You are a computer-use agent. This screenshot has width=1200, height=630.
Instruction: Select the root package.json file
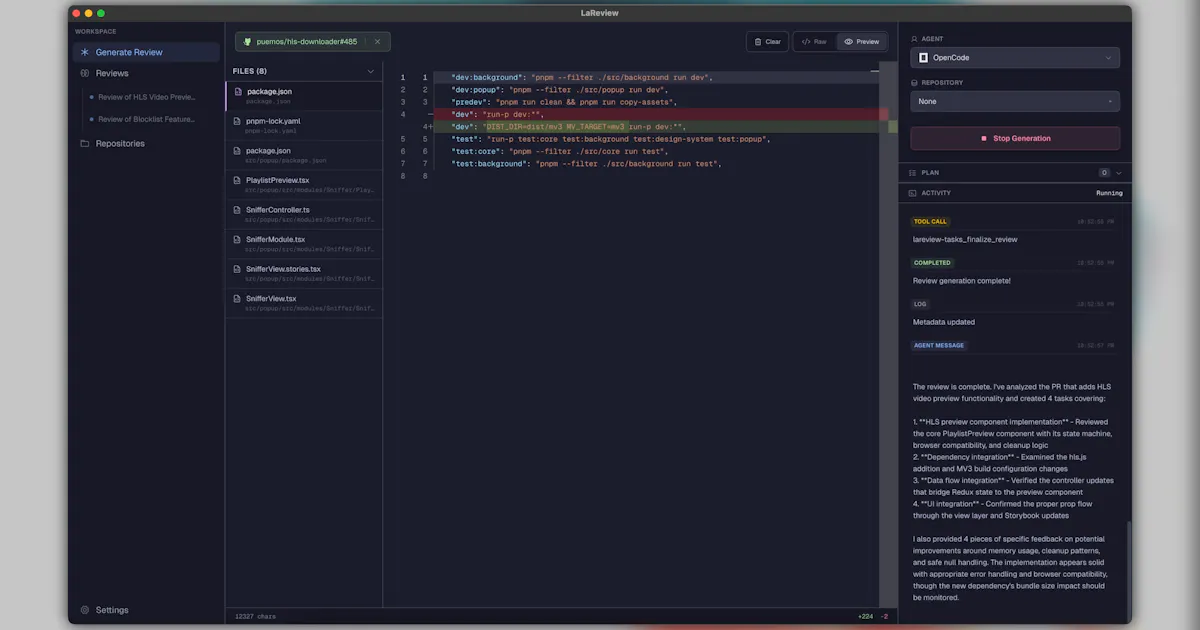[x=304, y=96]
